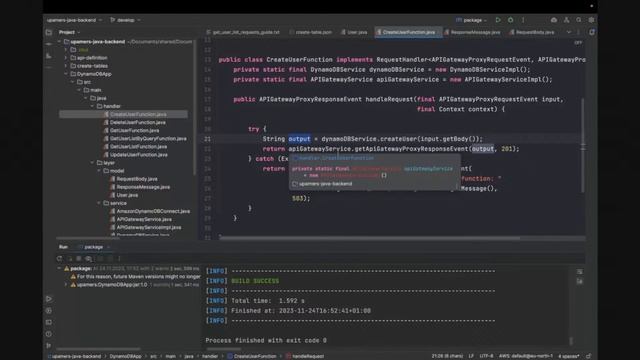Show hidden editor tabs chevron

[569, 32]
